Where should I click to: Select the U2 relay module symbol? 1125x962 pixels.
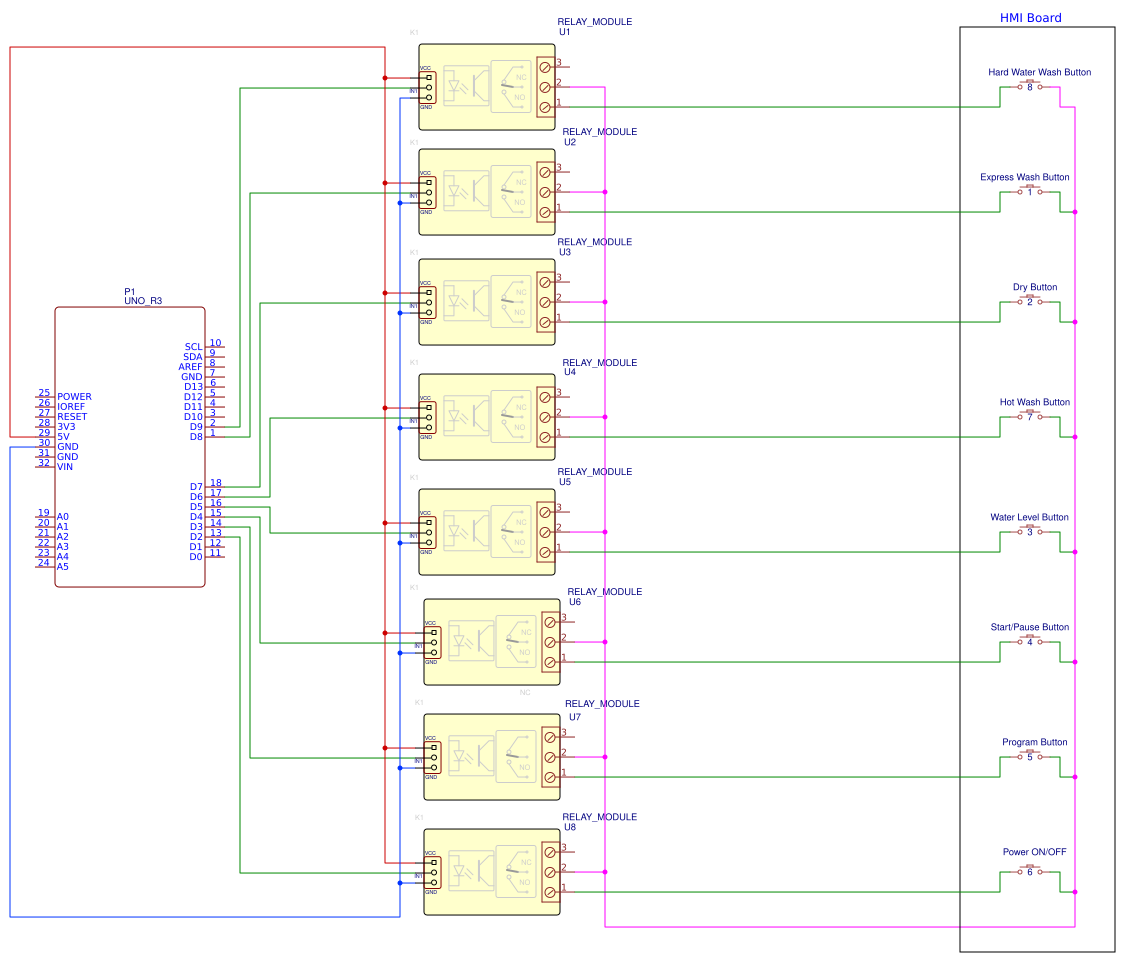(486, 192)
